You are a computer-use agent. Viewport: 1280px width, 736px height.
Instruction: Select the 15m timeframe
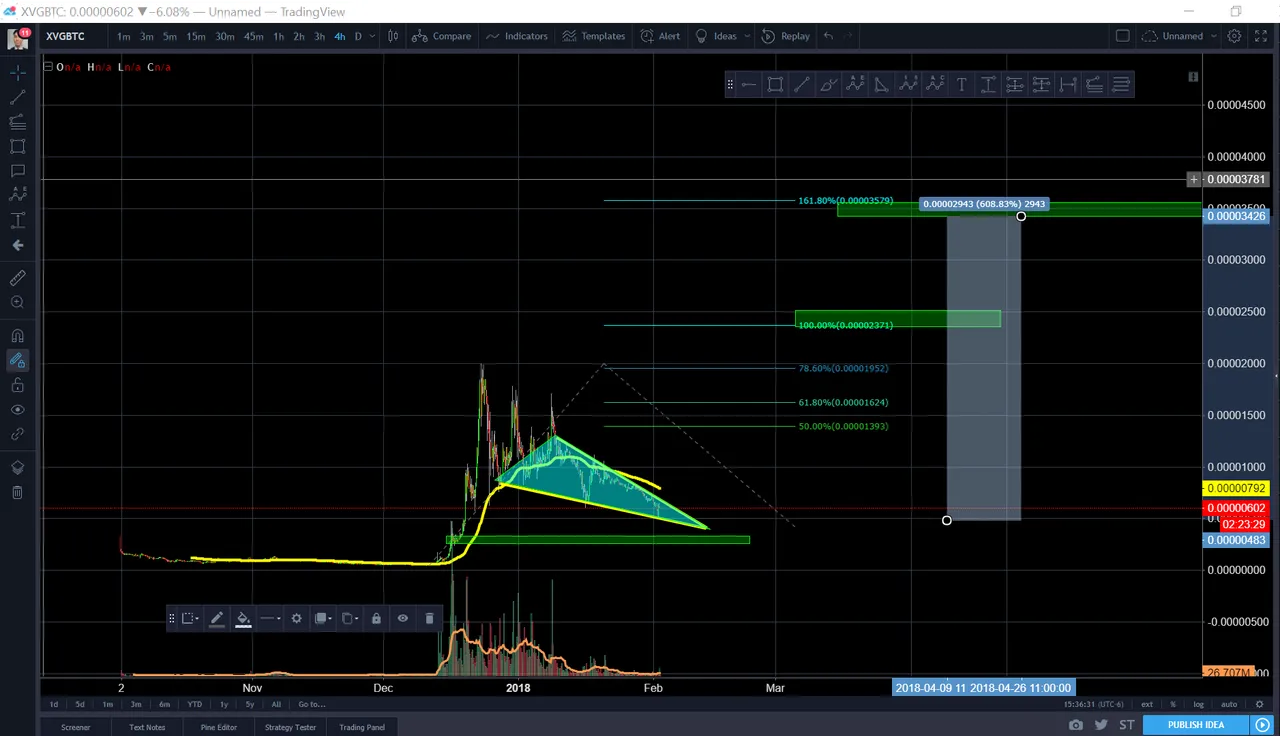point(196,36)
